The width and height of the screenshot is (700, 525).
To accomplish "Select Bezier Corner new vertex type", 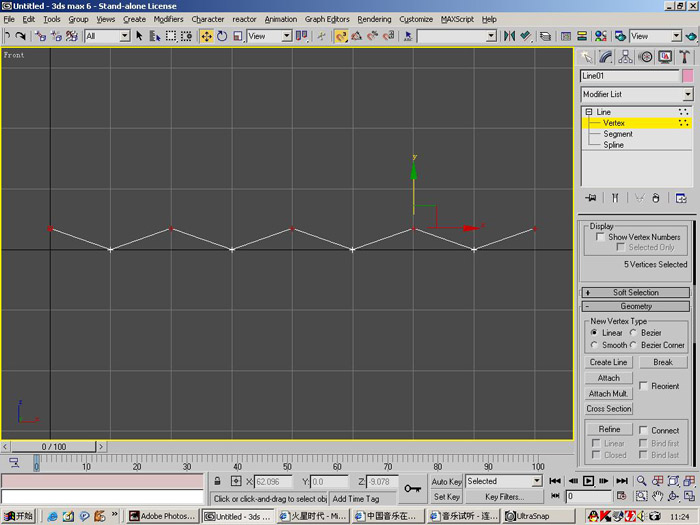I will (633, 345).
